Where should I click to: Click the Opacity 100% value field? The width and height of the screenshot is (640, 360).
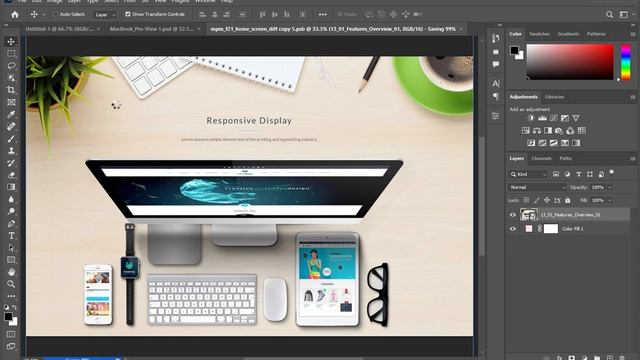pos(598,187)
